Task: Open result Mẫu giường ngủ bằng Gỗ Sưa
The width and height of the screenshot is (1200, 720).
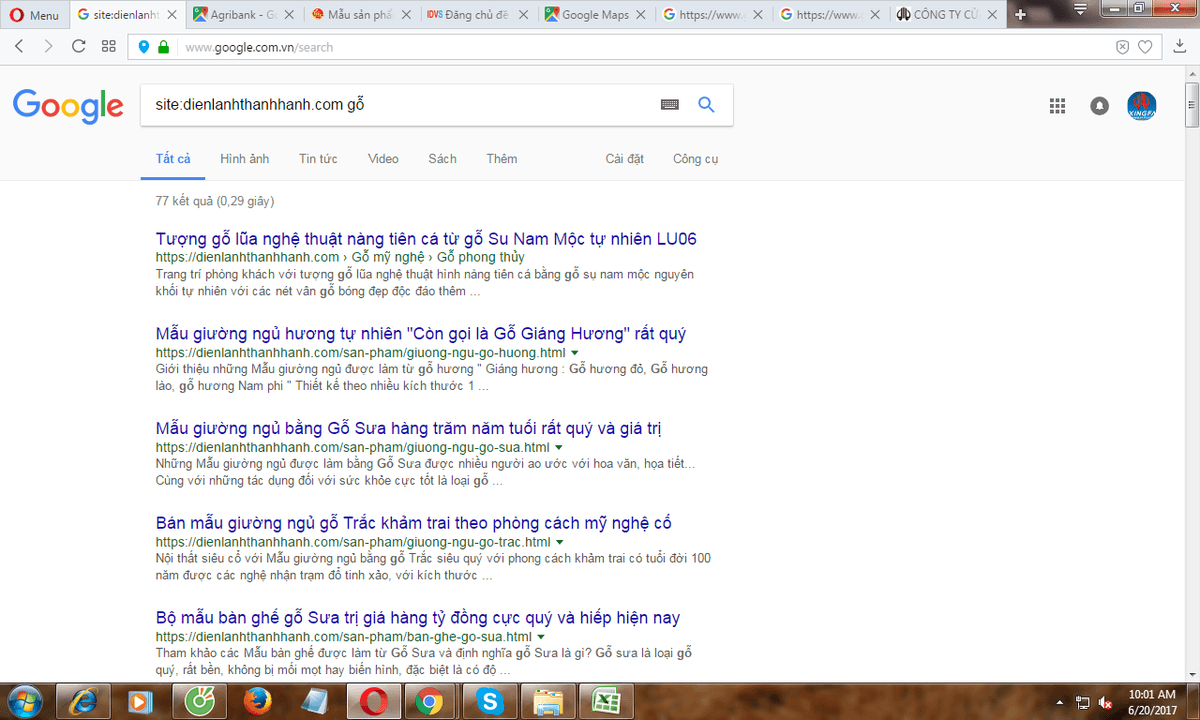Action: tap(409, 428)
